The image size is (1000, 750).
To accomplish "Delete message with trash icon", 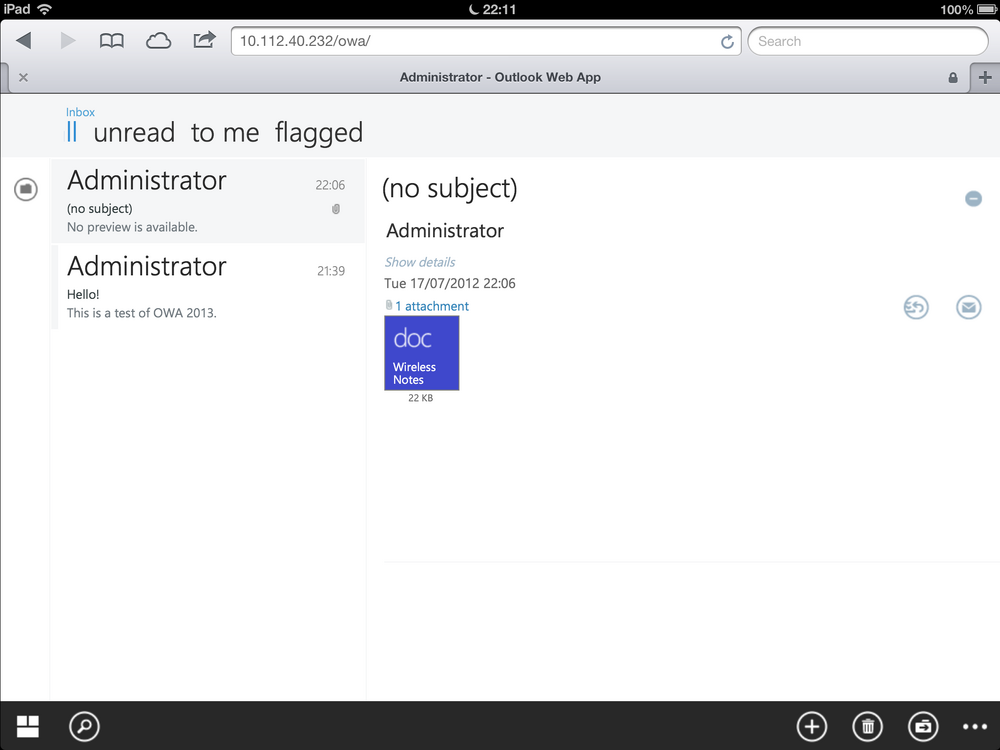I will [x=867, y=726].
